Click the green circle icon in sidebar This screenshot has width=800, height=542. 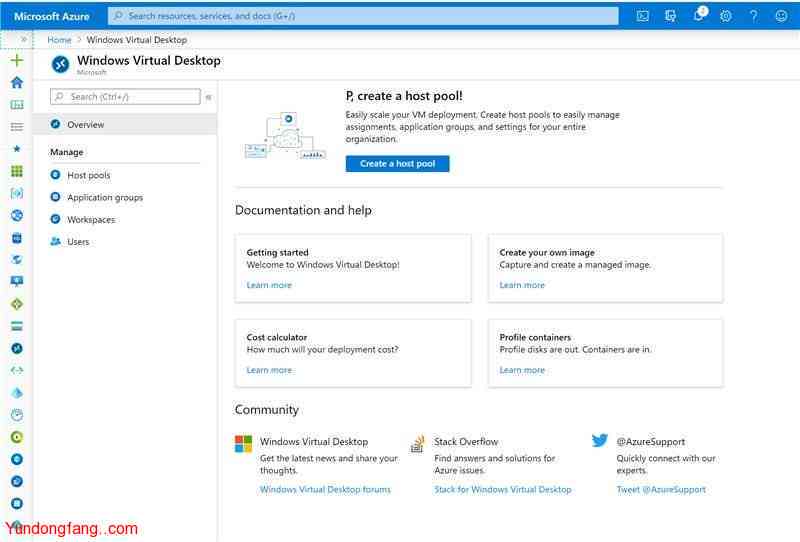17,437
